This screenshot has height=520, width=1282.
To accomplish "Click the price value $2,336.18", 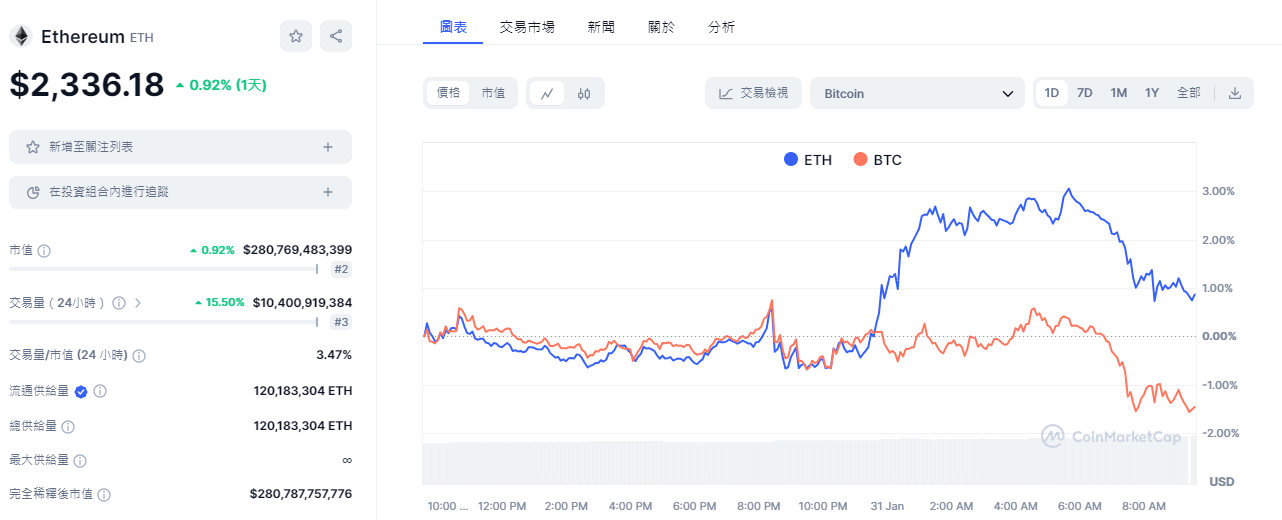I will [87, 85].
